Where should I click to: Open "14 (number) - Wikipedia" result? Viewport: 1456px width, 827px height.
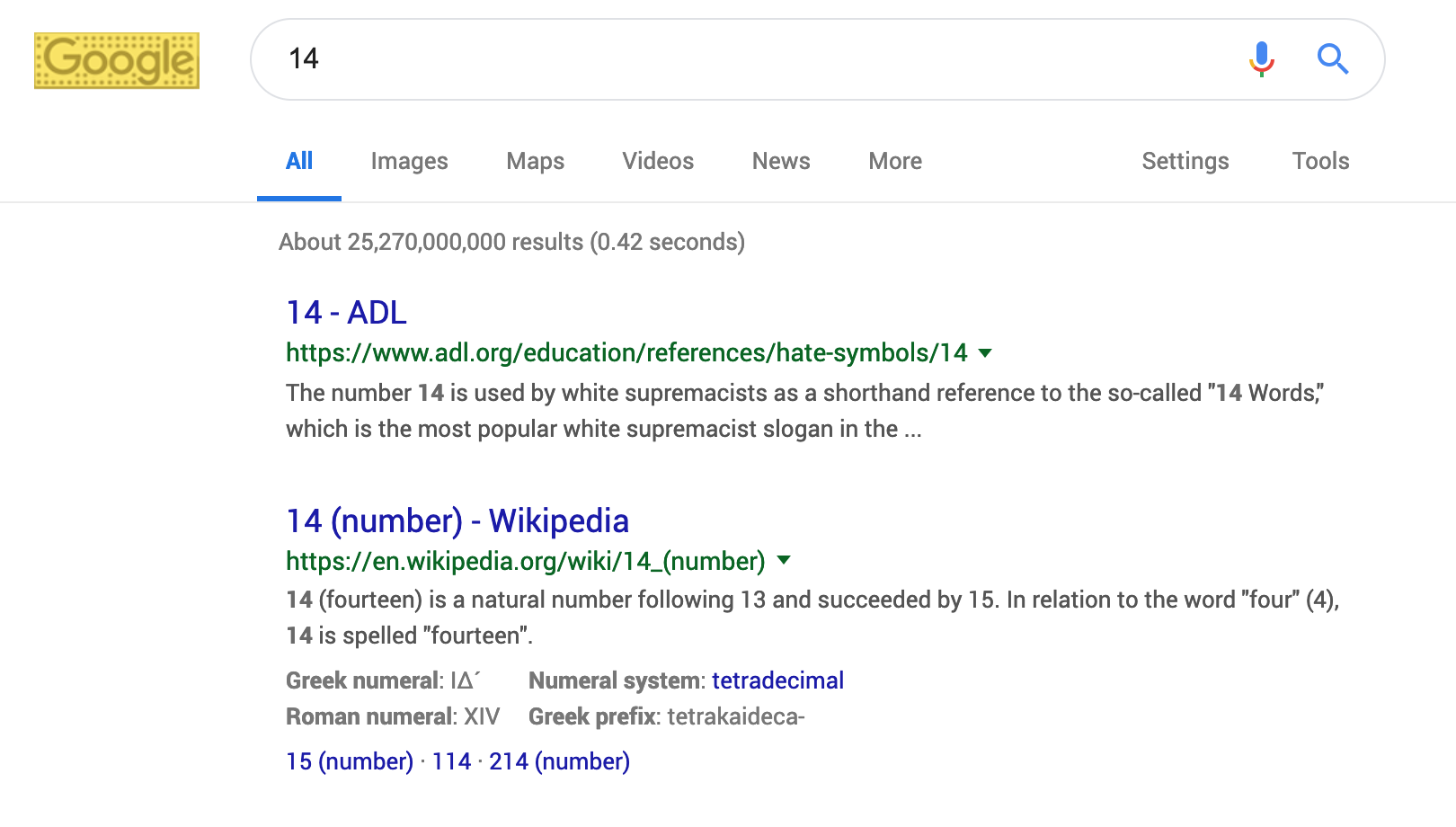[x=457, y=521]
